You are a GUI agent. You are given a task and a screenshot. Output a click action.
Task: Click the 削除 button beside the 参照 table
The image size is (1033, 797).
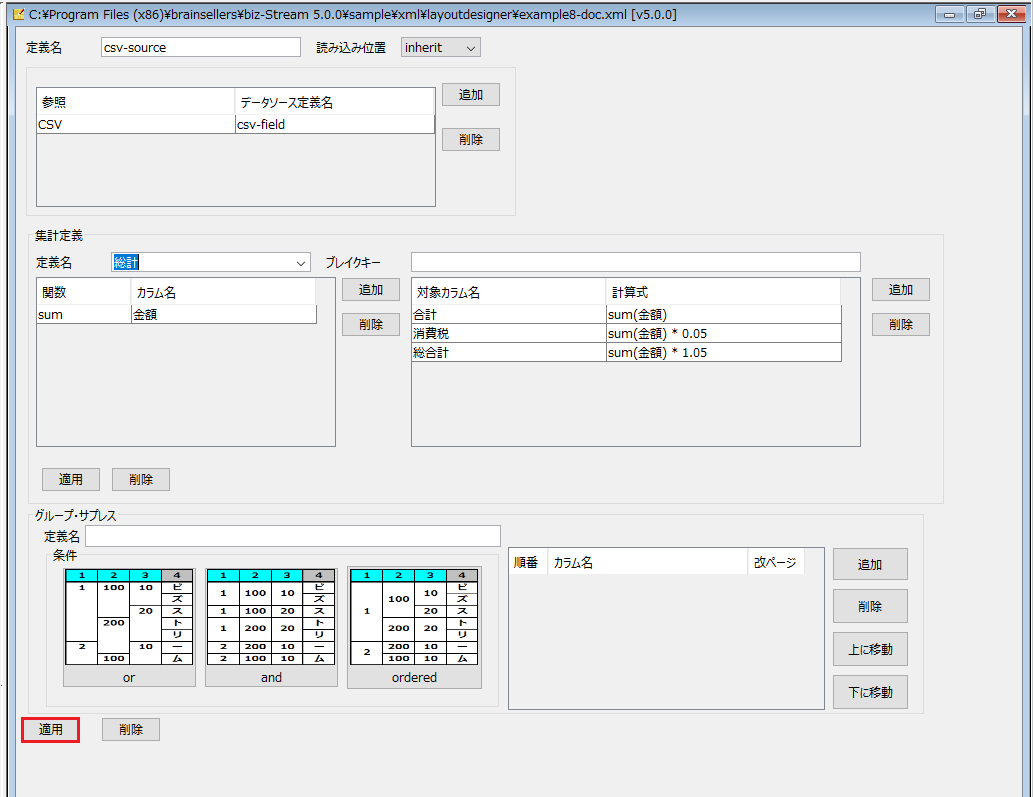click(470, 140)
